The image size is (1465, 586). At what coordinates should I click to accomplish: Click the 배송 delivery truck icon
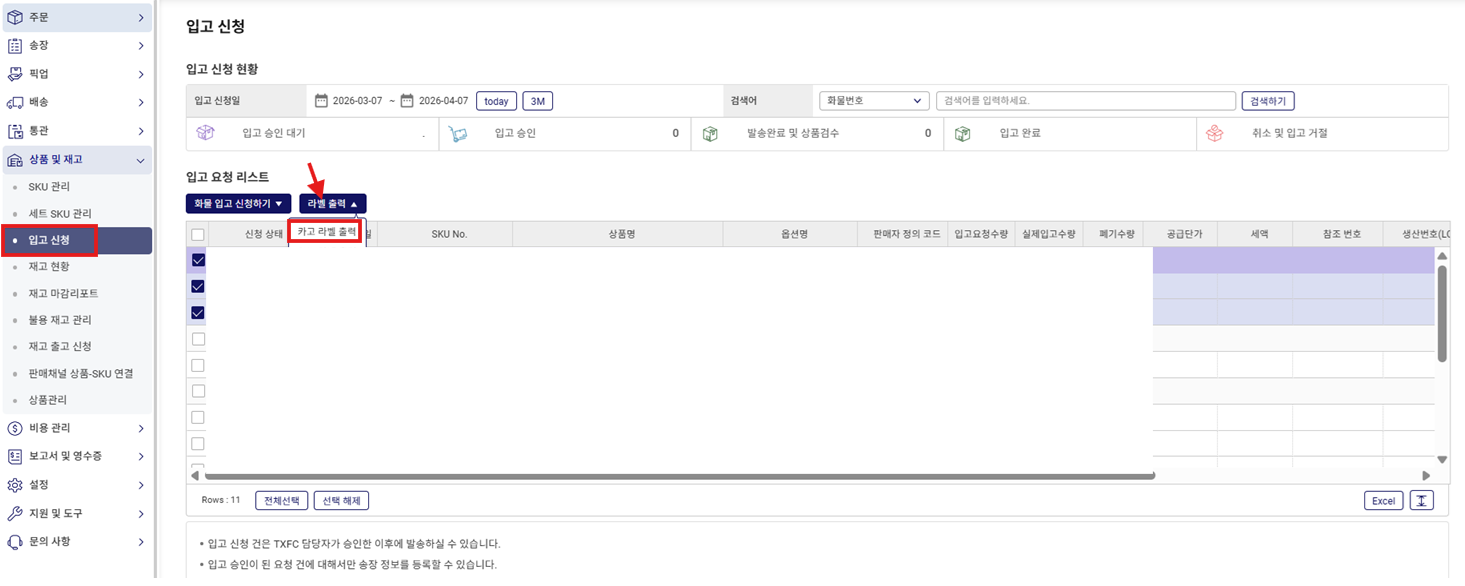coord(15,102)
